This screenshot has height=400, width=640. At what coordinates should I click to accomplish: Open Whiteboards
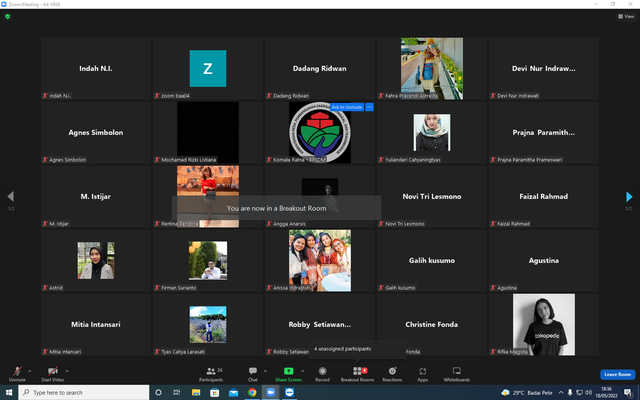point(457,373)
